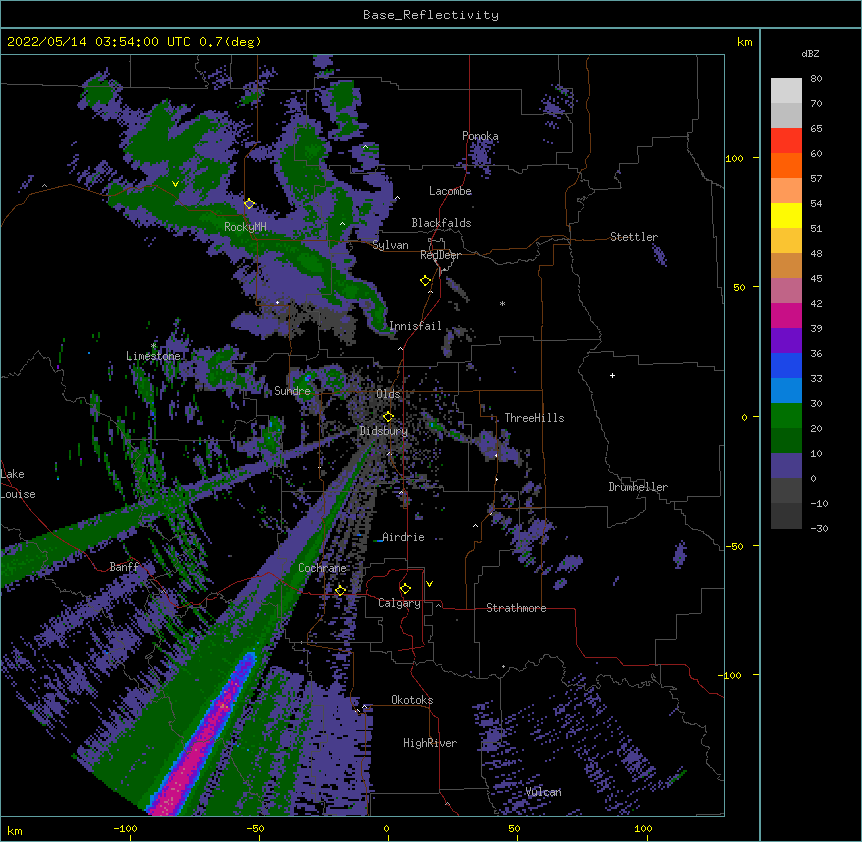
Task: Click the Olds town label
Action: pyautogui.click(x=388, y=394)
